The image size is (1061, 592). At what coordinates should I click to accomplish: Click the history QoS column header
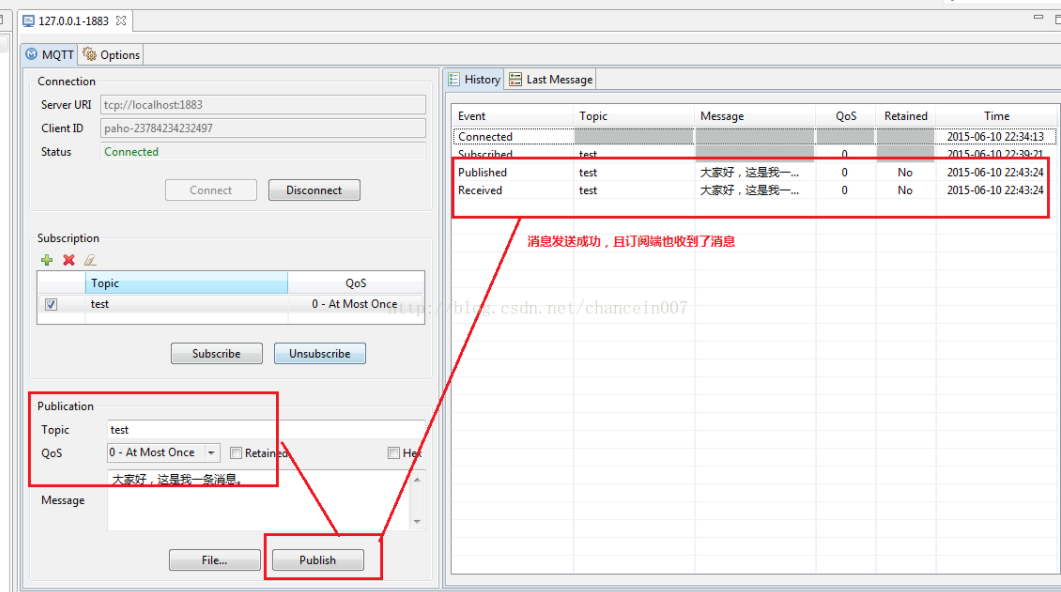point(846,116)
